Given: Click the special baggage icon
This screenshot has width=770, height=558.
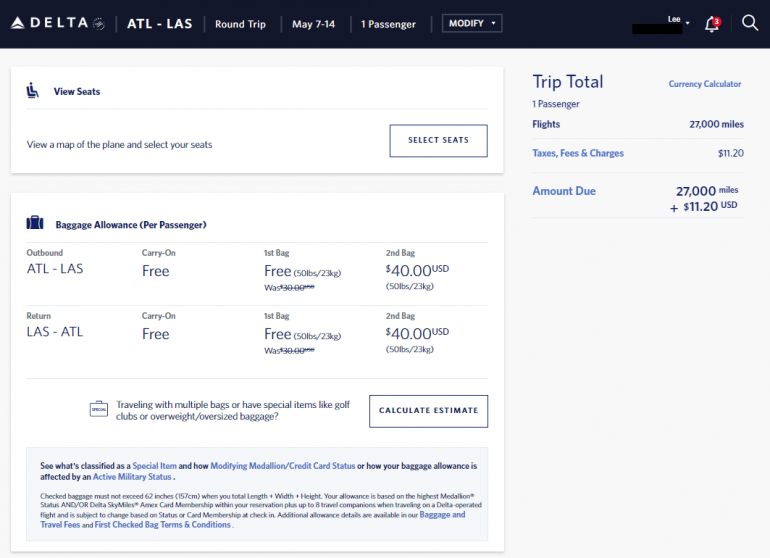Looking at the screenshot, I should click(98, 409).
